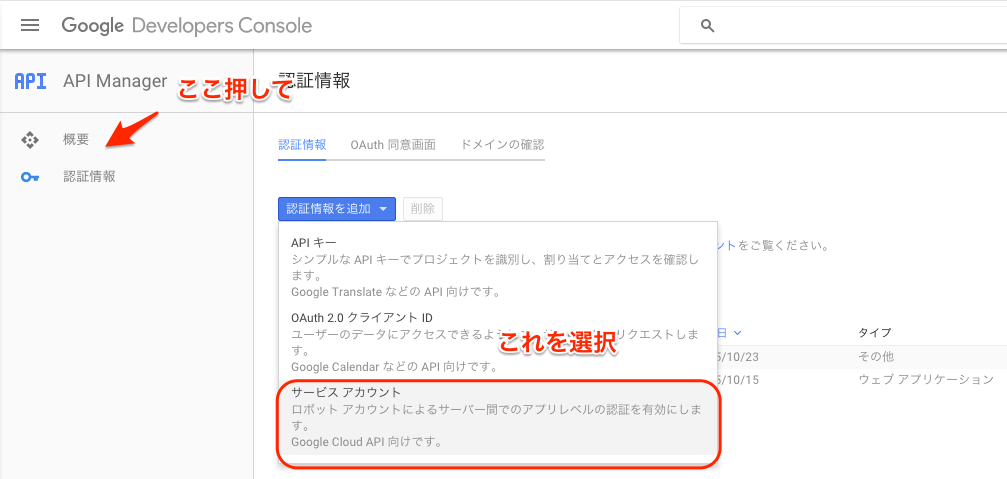The image size is (1007, 479).
Task: Focus the top search field
Action: click(x=843, y=26)
